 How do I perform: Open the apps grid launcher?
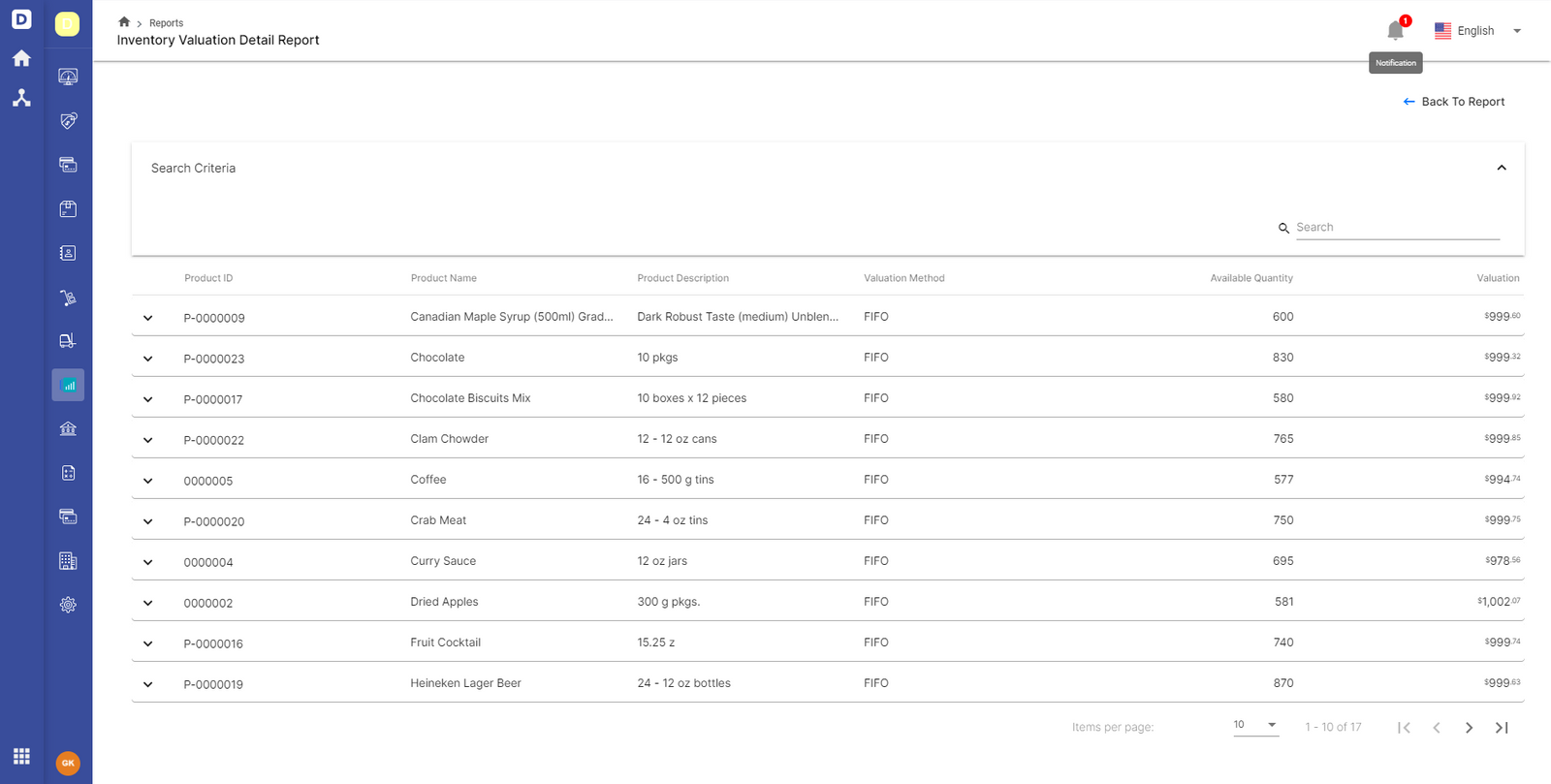(21, 756)
